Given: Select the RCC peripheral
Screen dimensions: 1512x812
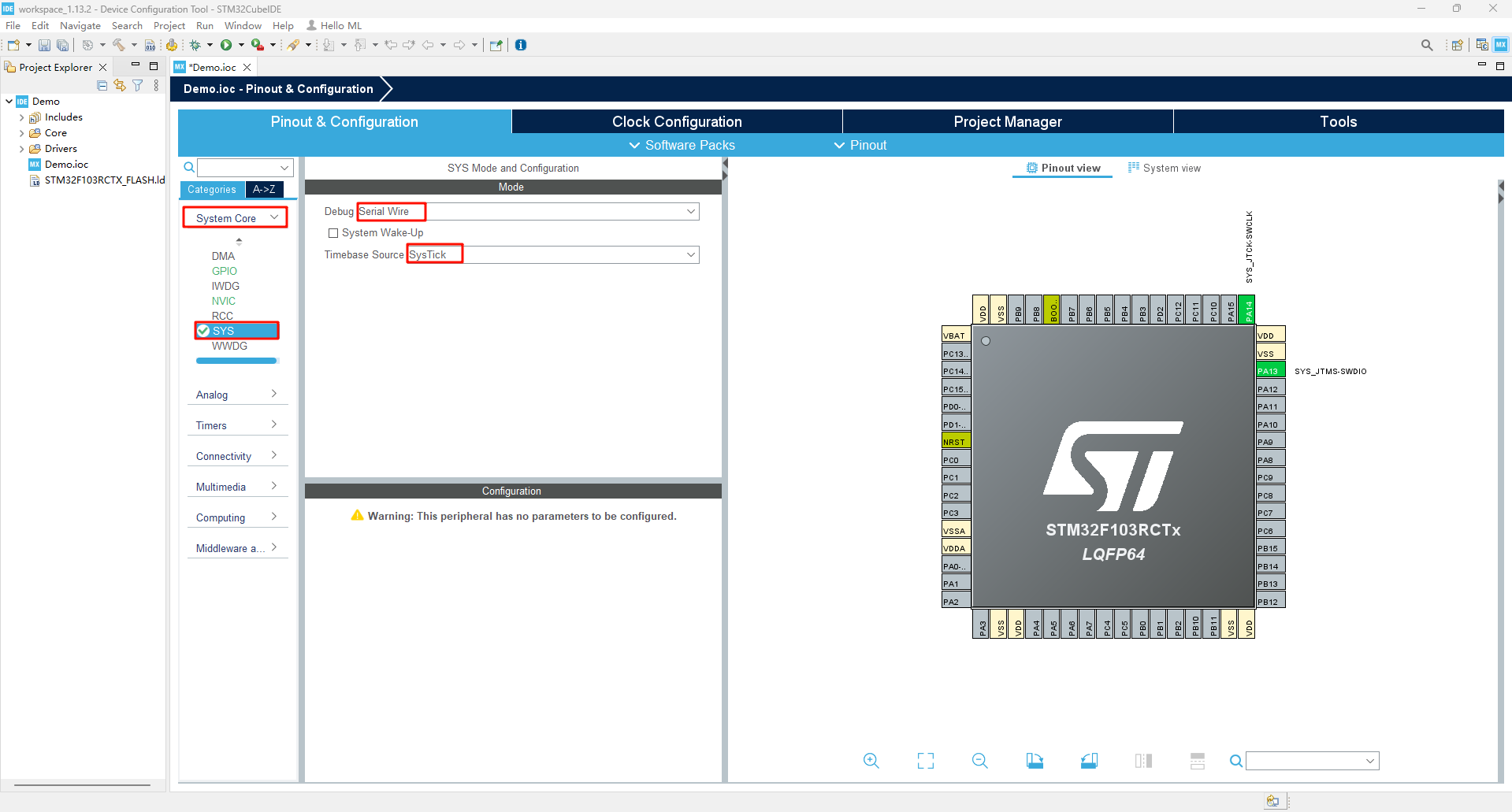Looking at the screenshot, I should pos(222,316).
